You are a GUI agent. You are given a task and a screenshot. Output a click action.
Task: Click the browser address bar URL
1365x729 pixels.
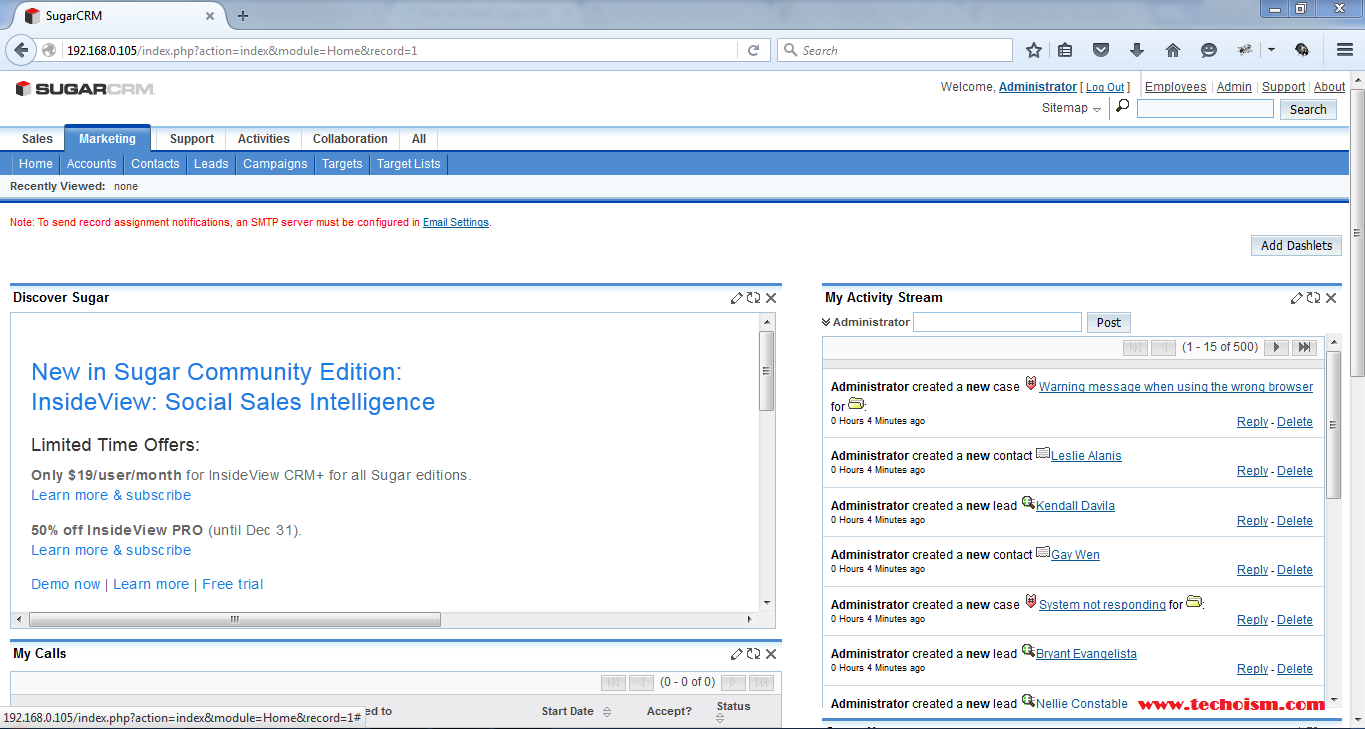242,50
